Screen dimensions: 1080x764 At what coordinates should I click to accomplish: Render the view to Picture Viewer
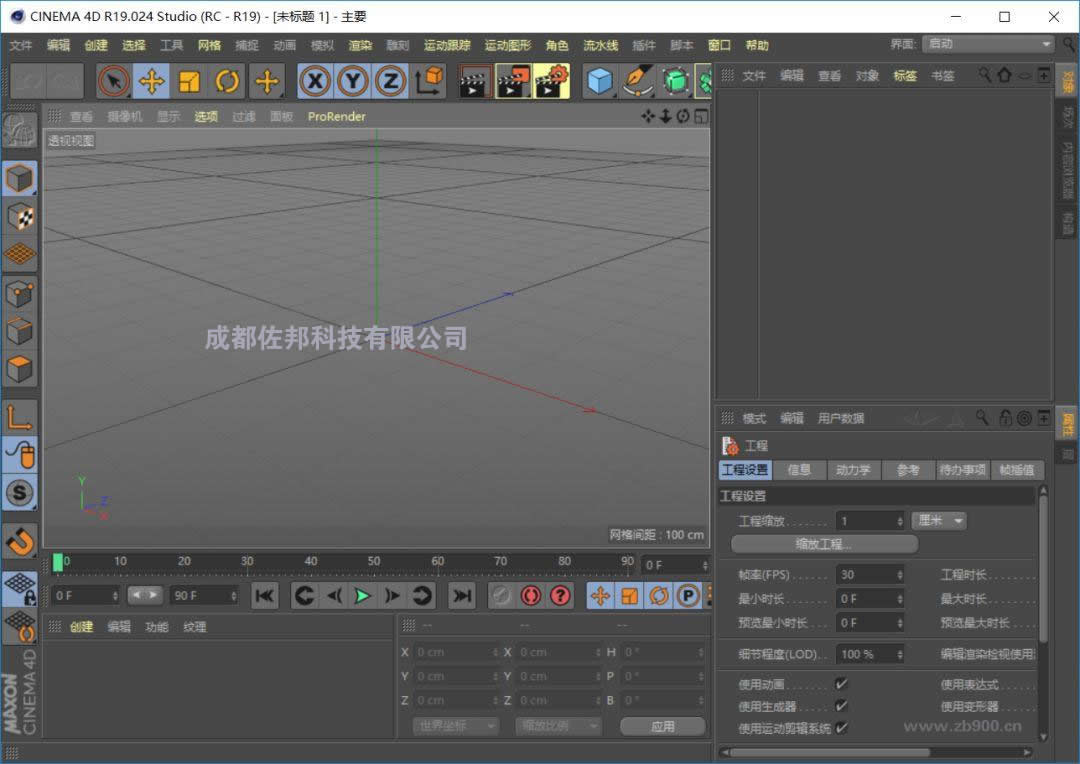tap(514, 81)
